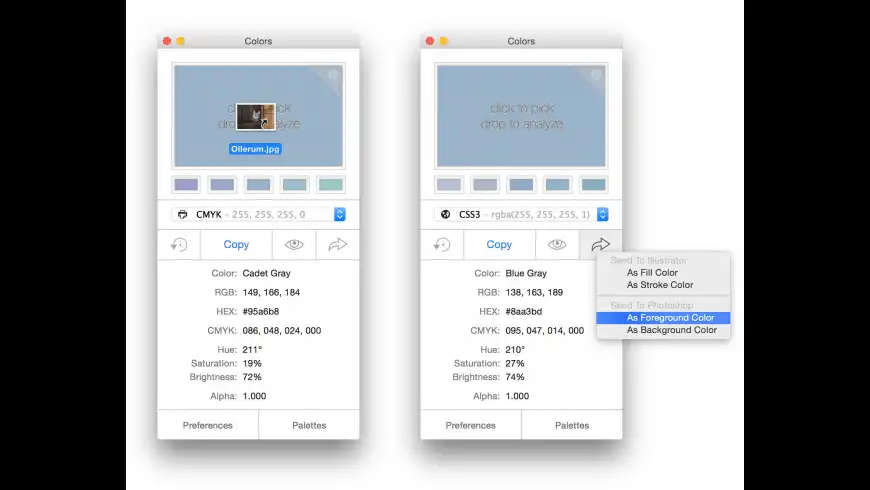Viewport: 870px width, 490px height.
Task: Open Preferences in right Colors window
Action: point(471,426)
